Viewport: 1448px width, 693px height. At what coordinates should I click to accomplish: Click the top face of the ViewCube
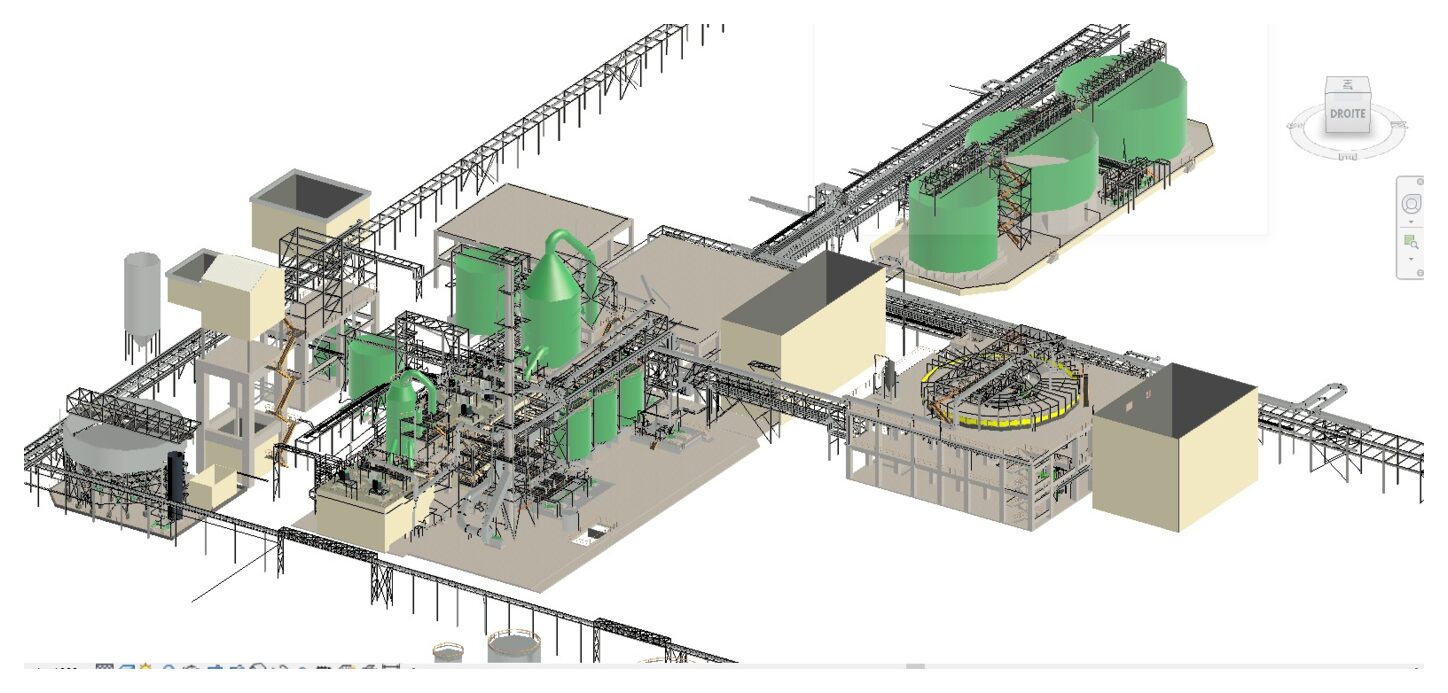(1348, 85)
